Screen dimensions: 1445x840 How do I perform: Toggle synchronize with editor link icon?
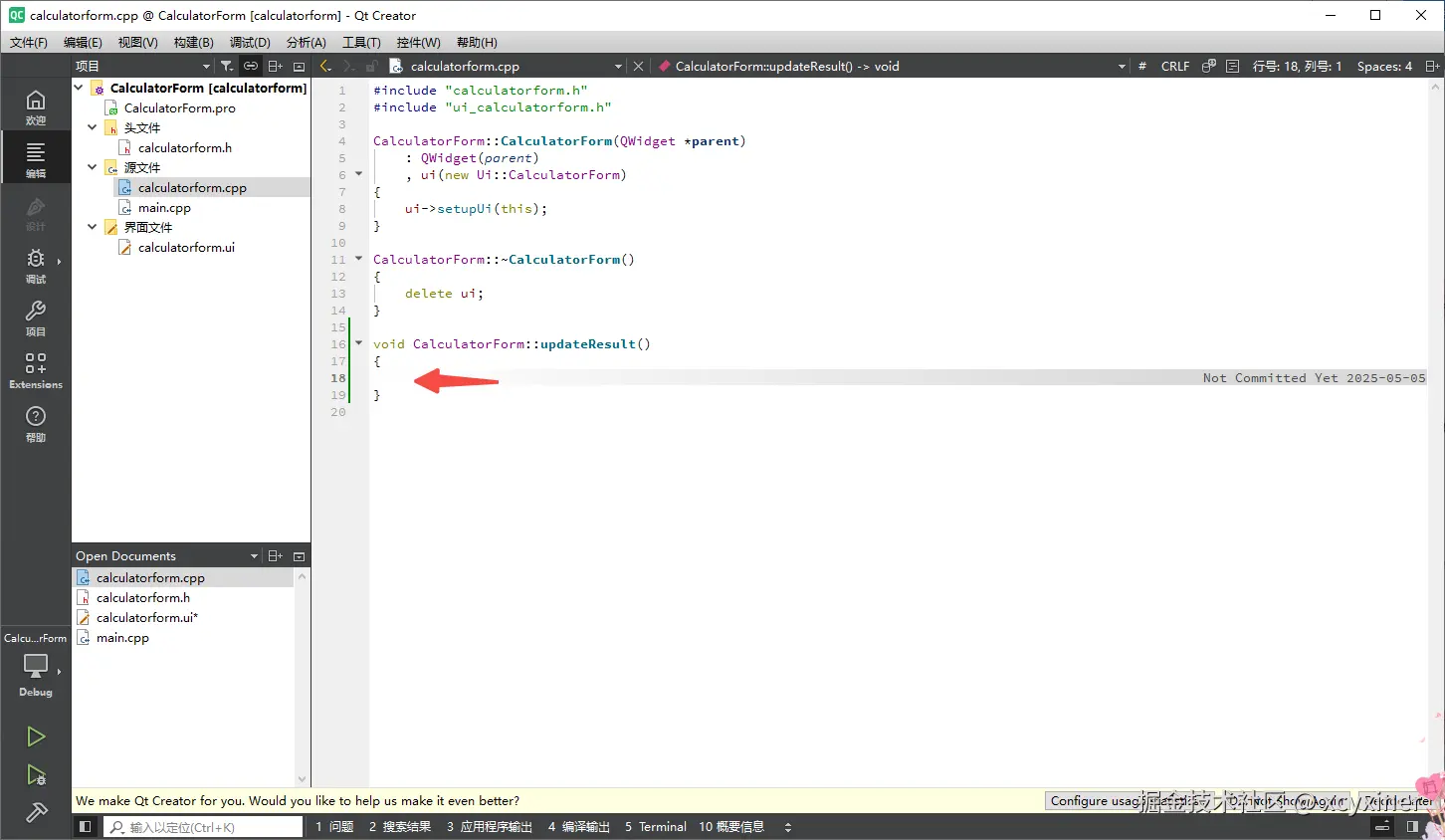coord(251,66)
